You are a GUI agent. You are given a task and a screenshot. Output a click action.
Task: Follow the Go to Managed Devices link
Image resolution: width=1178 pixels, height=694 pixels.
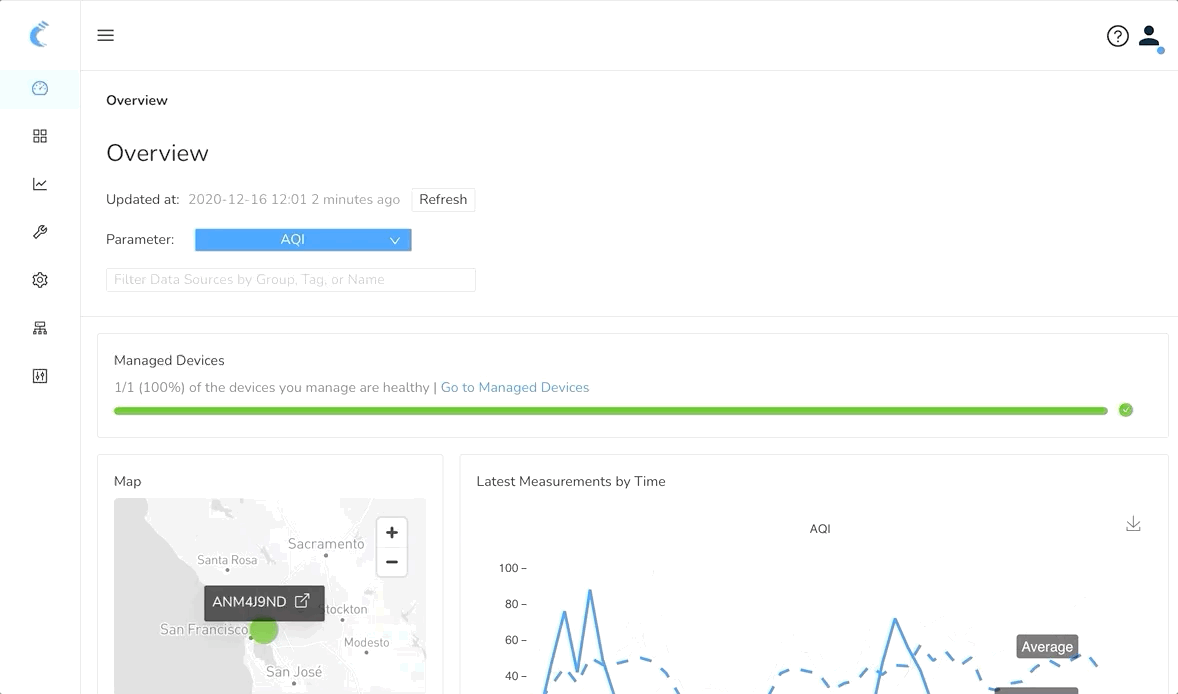[x=514, y=387]
